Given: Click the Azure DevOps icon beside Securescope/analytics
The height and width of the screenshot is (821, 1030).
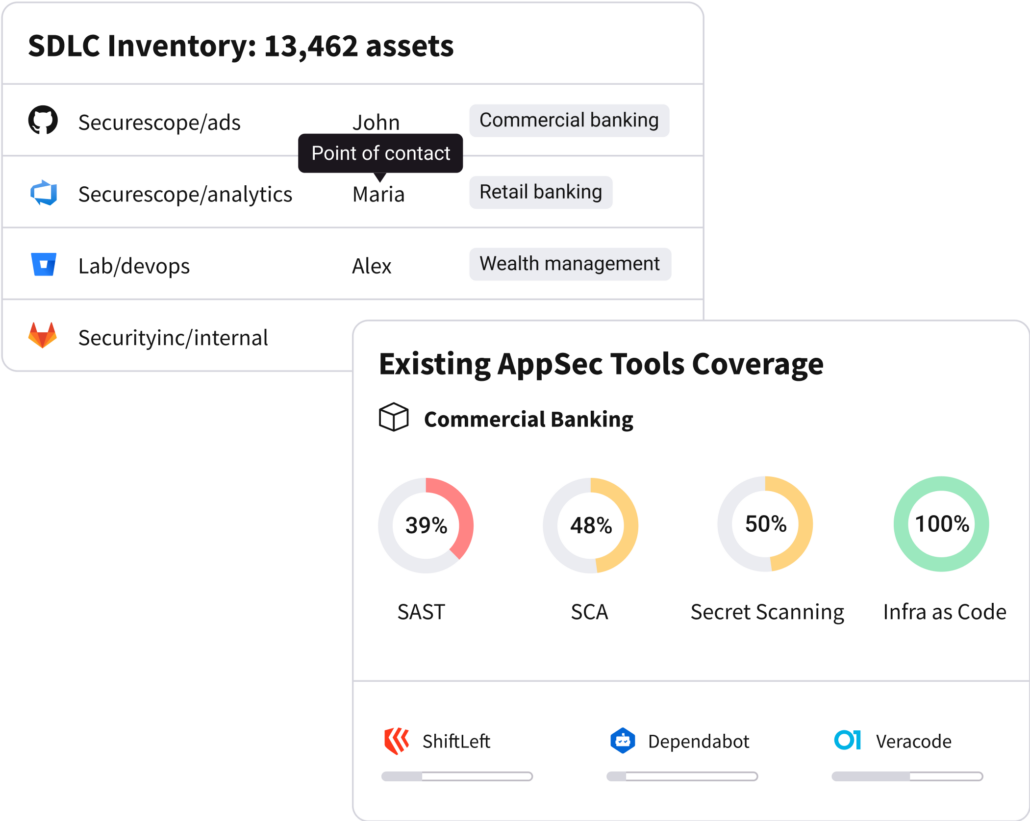Looking at the screenshot, I should point(43,193).
